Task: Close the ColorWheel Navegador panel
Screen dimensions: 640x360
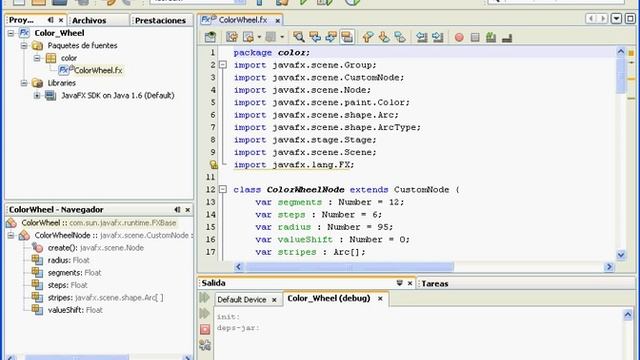Action: click(x=188, y=210)
